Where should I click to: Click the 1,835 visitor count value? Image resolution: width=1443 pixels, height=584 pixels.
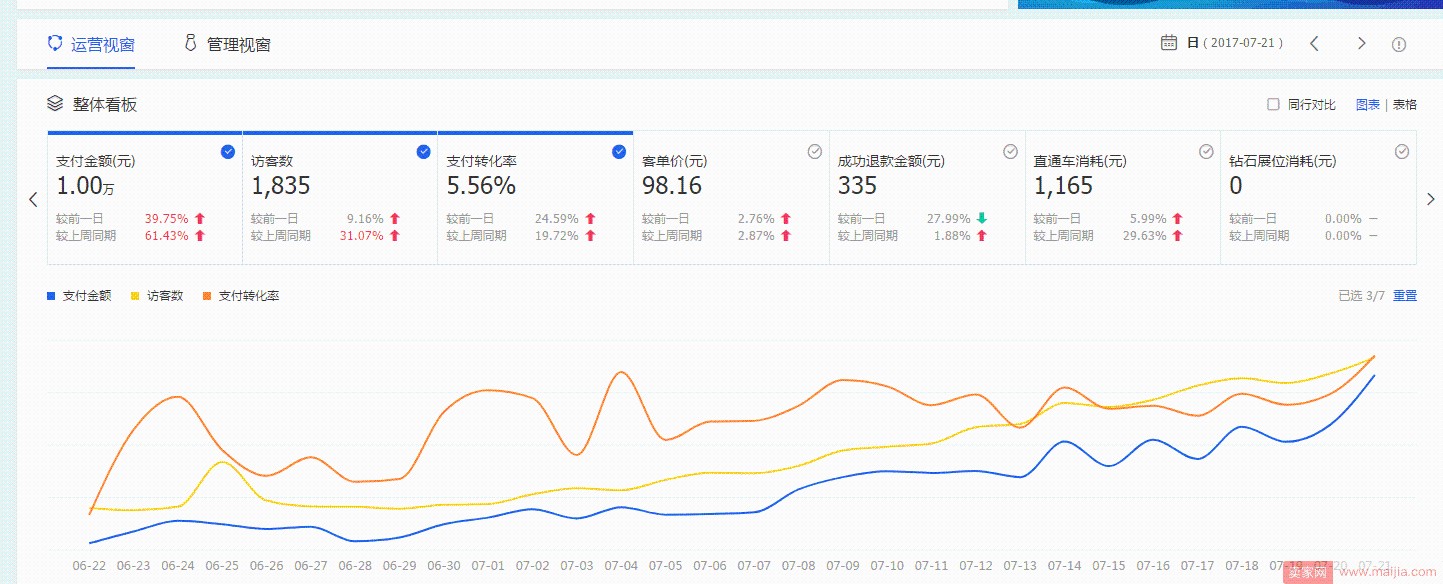tap(281, 186)
